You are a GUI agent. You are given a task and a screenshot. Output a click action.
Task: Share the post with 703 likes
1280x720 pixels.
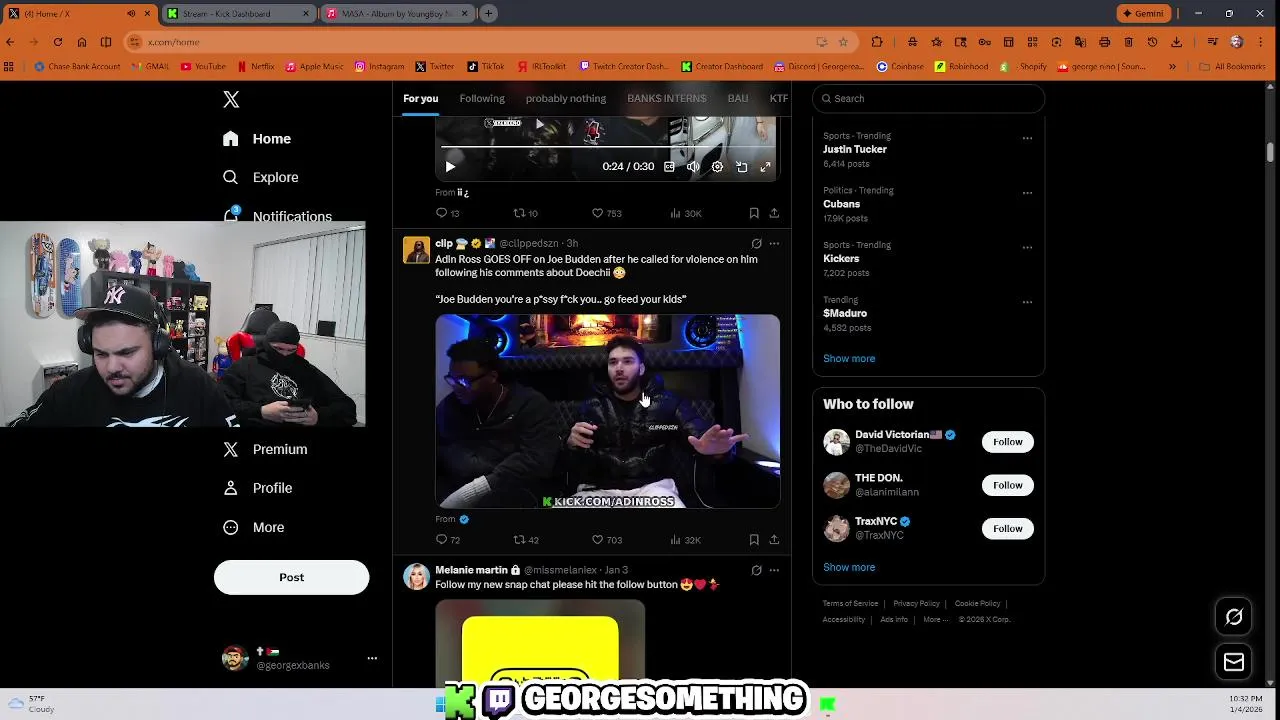774,540
